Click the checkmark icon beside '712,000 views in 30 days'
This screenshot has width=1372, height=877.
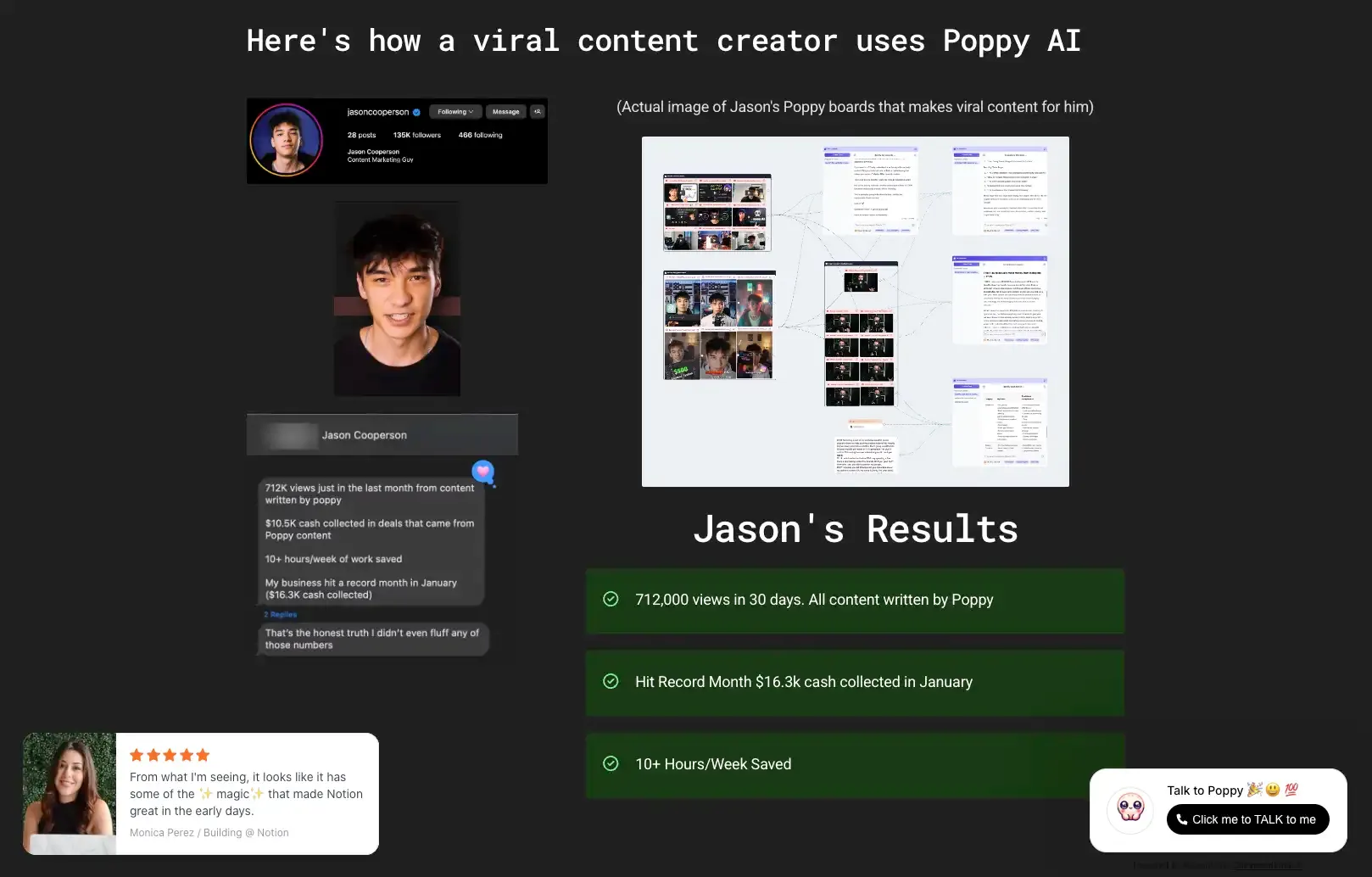tap(611, 599)
